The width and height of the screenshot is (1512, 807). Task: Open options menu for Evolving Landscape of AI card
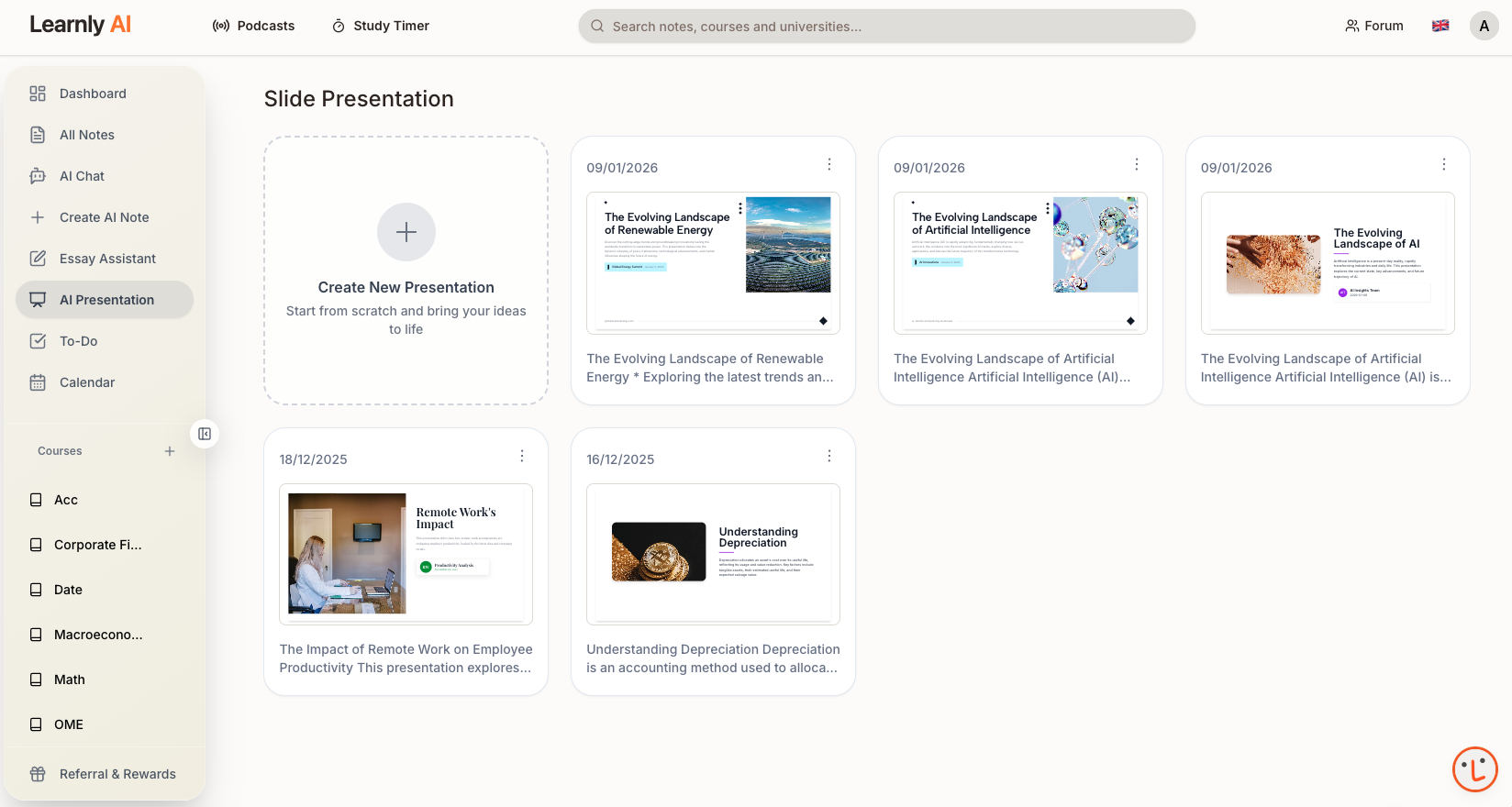pos(1444,164)
